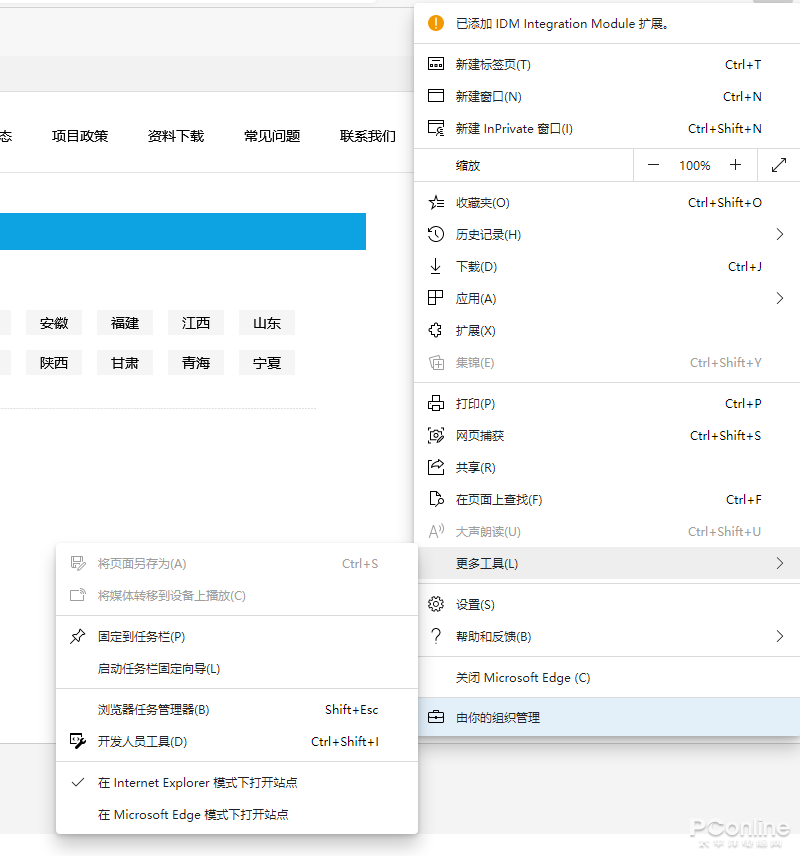Image resolution: width=800 pixels, height=856 pixels.
Task: Click the 资料下载 navigation link
Action: coord(176,136)
